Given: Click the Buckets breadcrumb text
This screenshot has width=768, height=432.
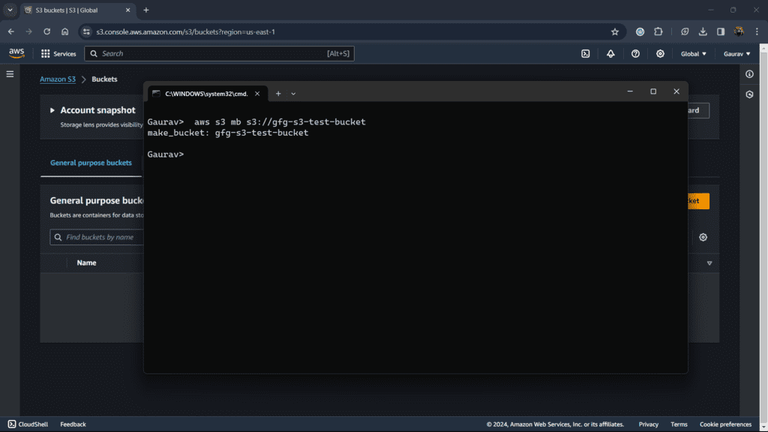Looking at the screenshot, I should tap(104, 79).
